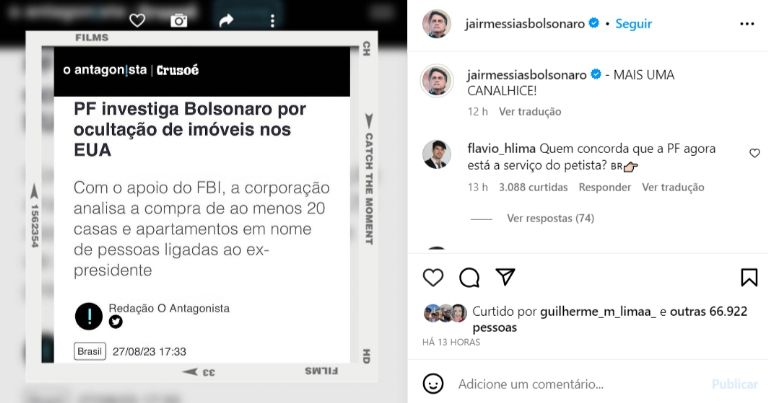Like the post with heart icon
Viewport: 768px width, 403px height.
click(433, 278)
